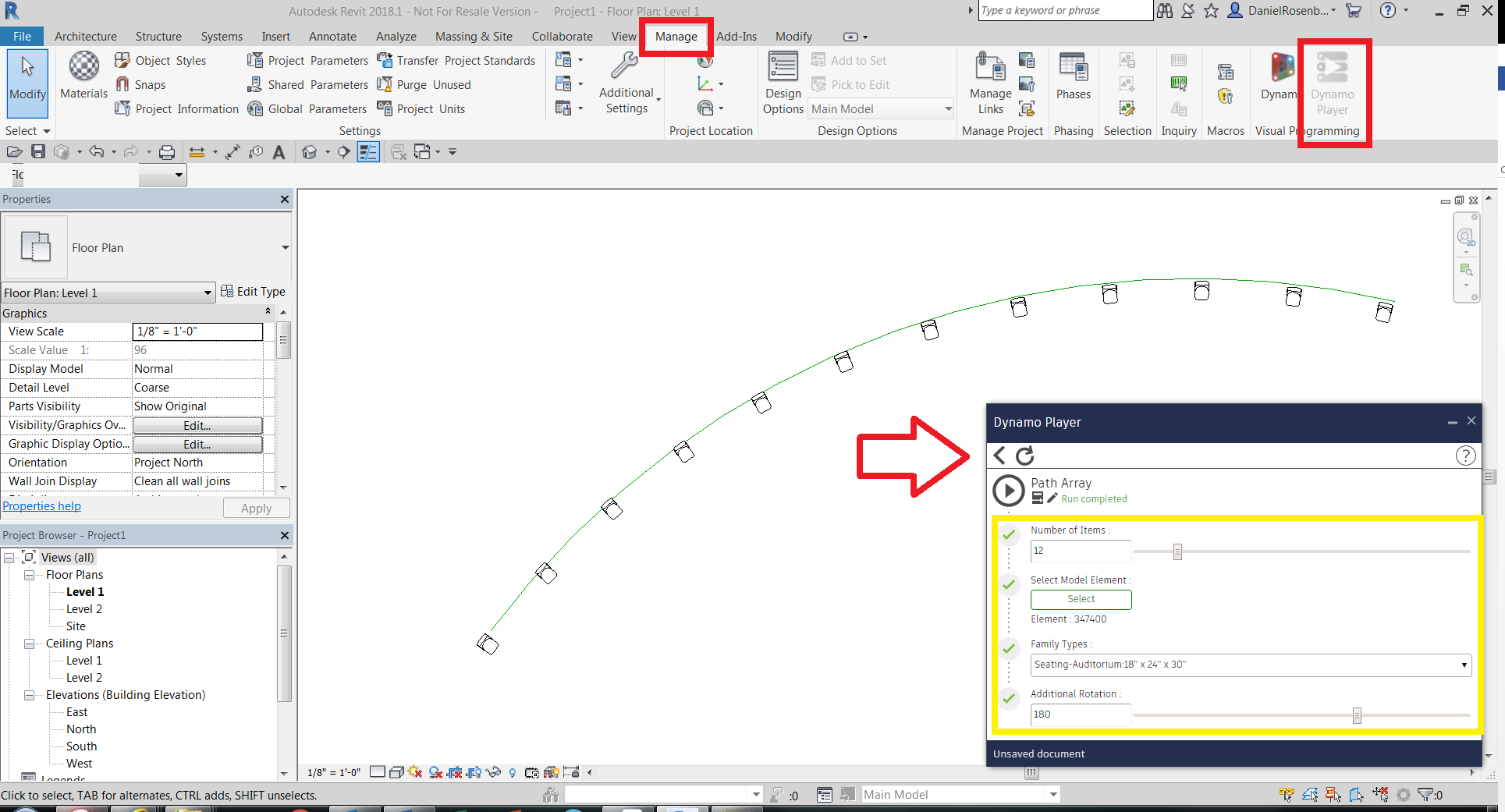Open Family Types dropdown
This screenshot has width=1505, height=812.
(x=1251, y=665)
